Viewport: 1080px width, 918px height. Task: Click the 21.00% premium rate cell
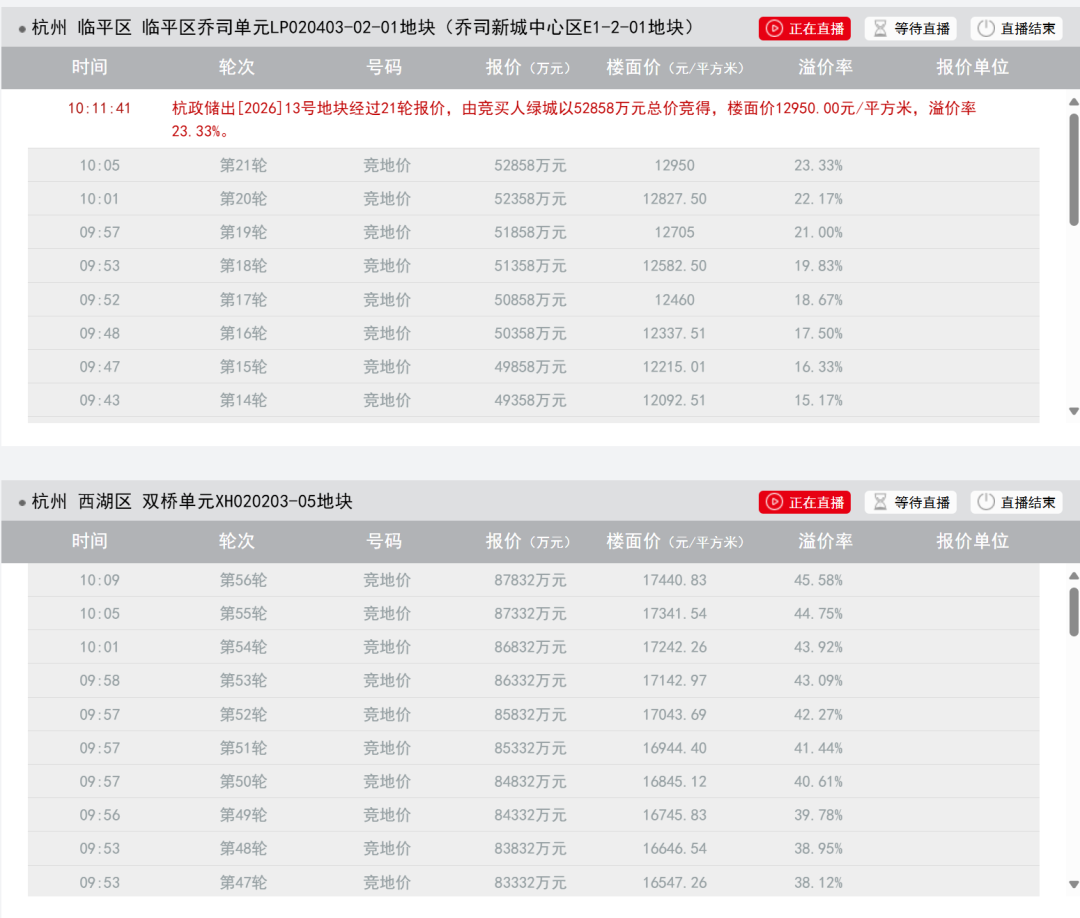pyautogui.click(x=818, y=232)
